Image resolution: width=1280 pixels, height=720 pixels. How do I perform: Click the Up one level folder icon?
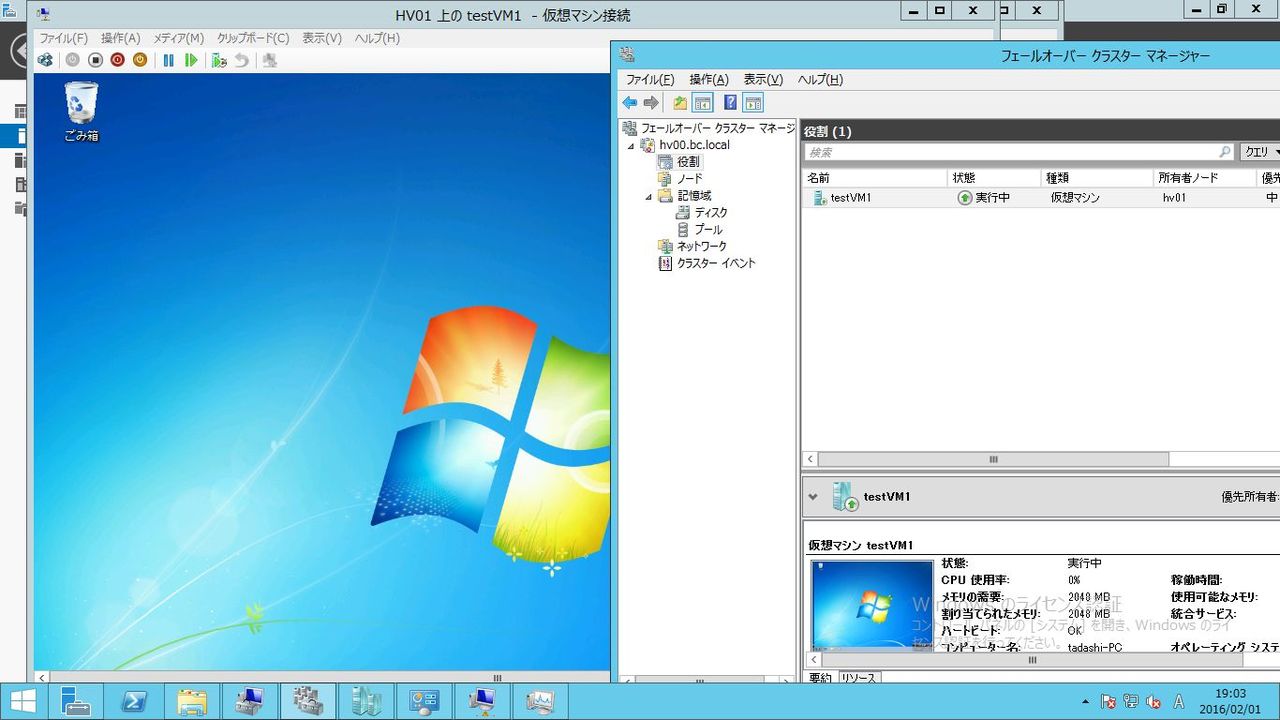click(680, 103)
